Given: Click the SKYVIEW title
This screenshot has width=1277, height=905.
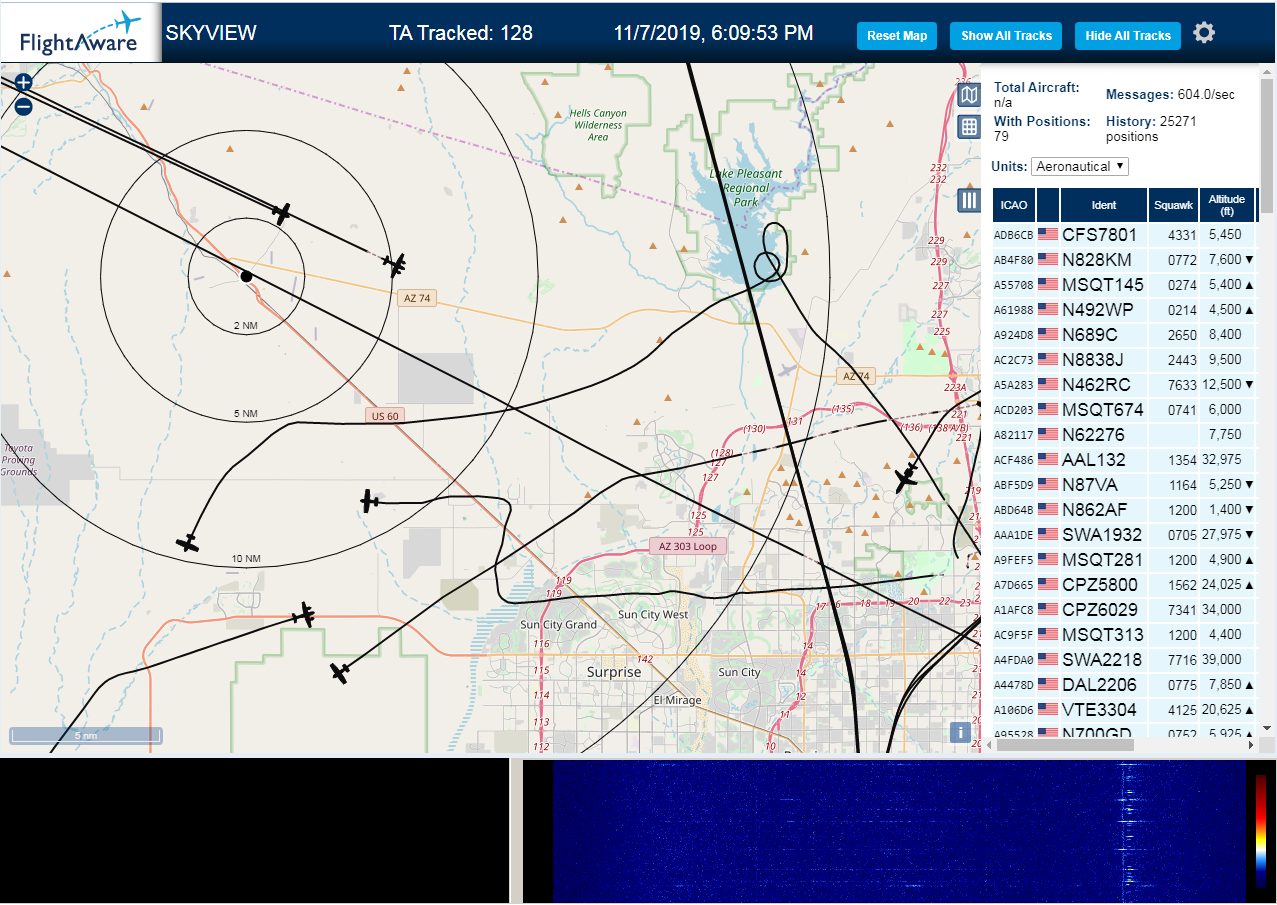Looking at the screenshot, I should (211, 33).
